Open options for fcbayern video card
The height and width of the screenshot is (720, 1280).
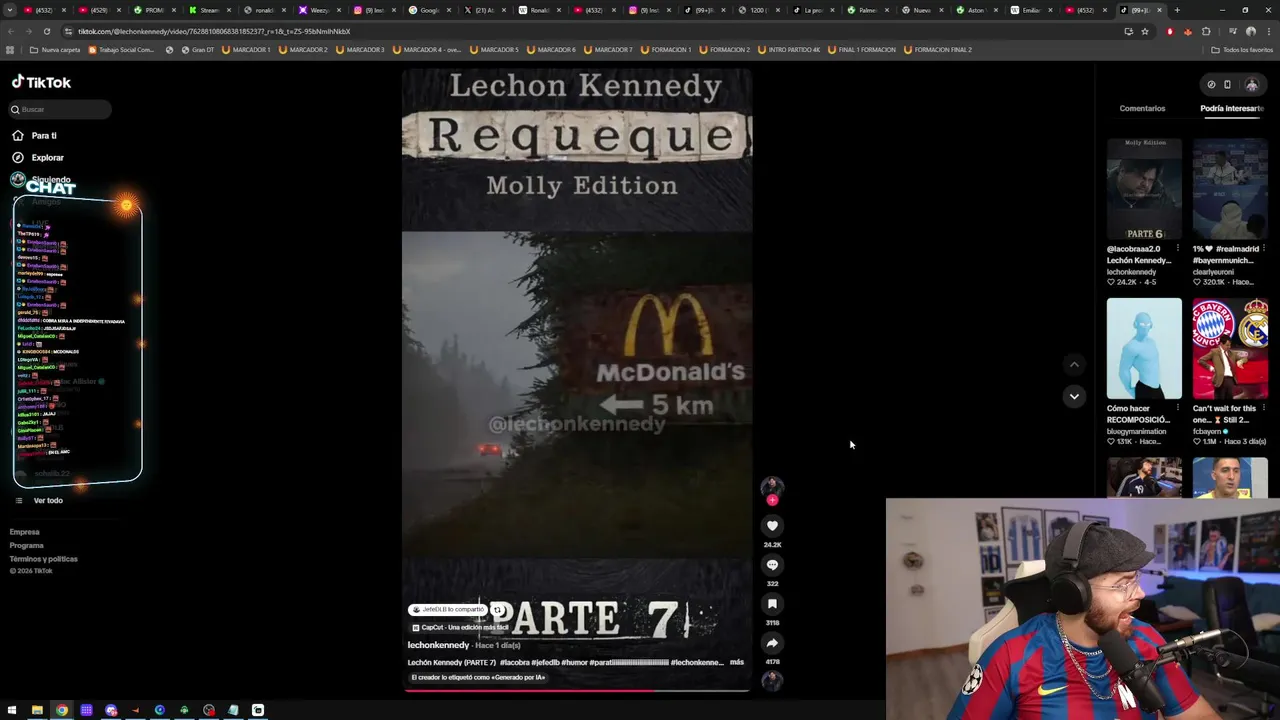(x=1264, y=408)
